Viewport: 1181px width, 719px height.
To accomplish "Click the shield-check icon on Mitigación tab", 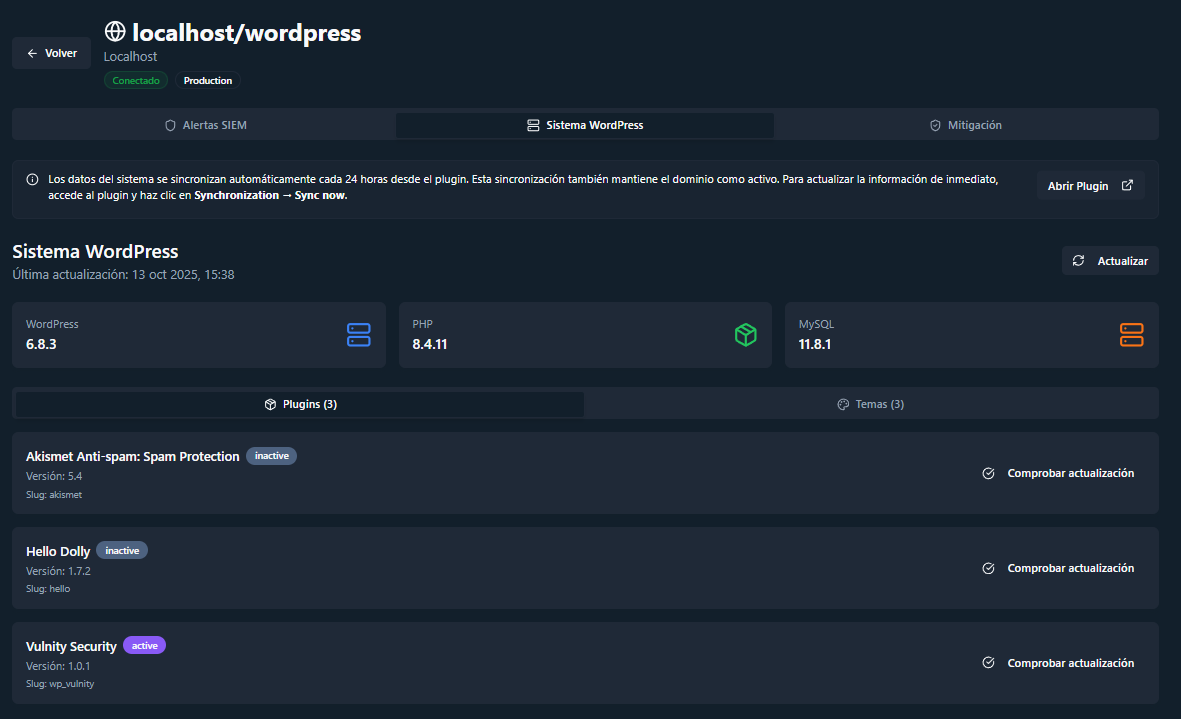I will pos(935,126).
